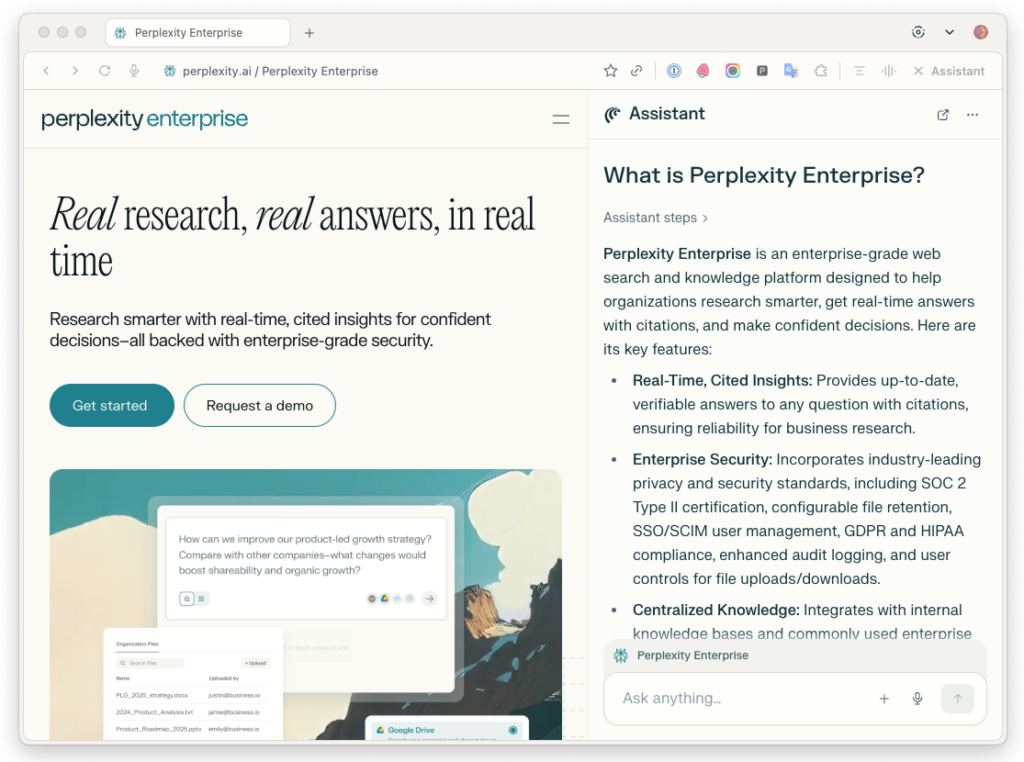1024x762 pixels.
Task: Open the Assistant in a new window
Action: pos(942,115)
